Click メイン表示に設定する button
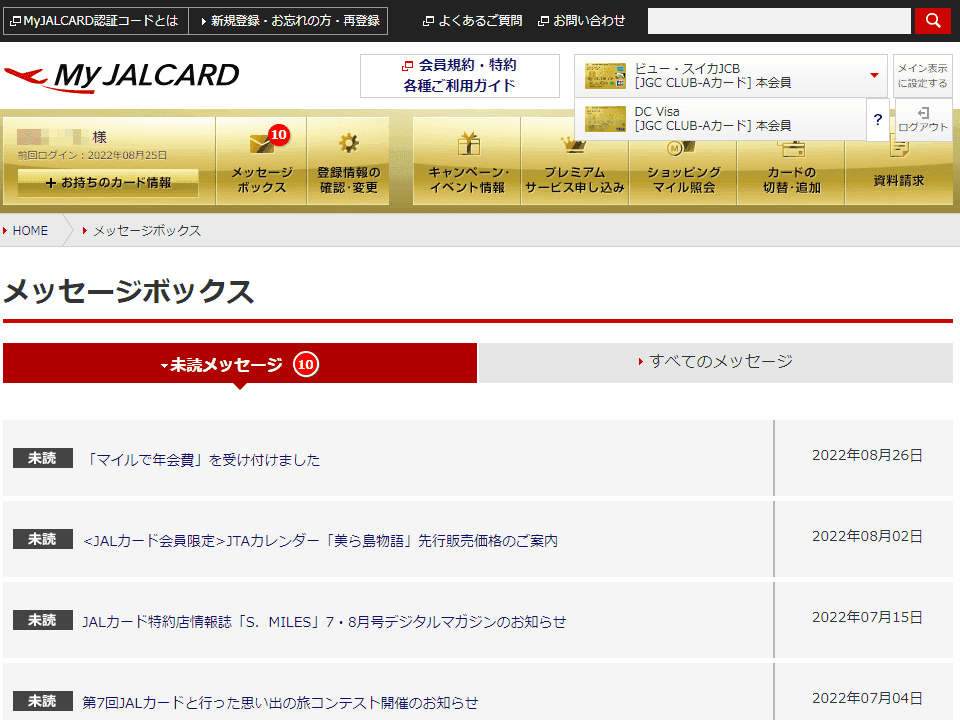Screen dimensions: 960x720 pos(922,76)
